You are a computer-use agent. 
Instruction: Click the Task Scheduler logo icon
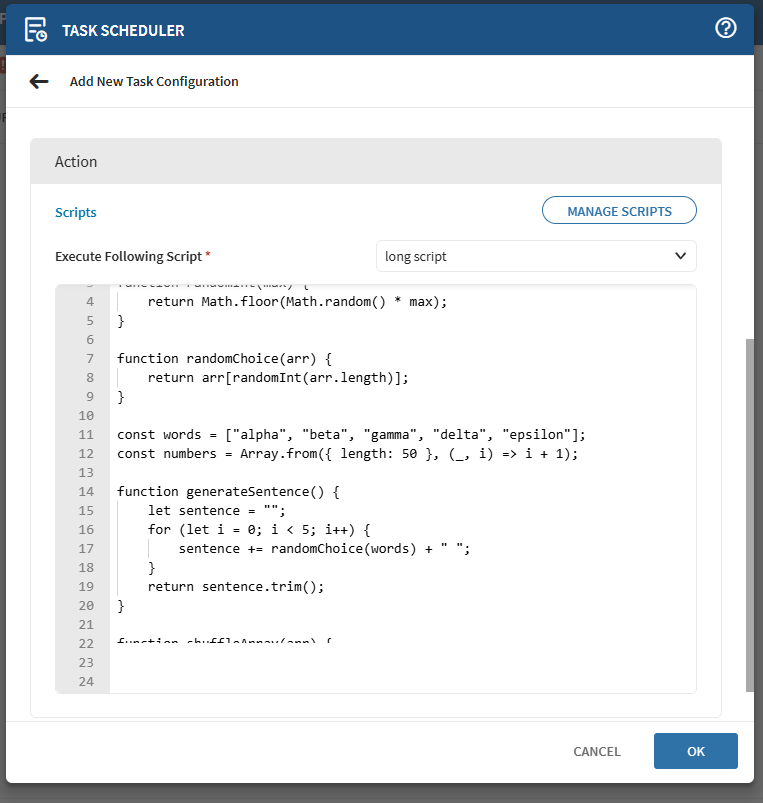[36, 30]
